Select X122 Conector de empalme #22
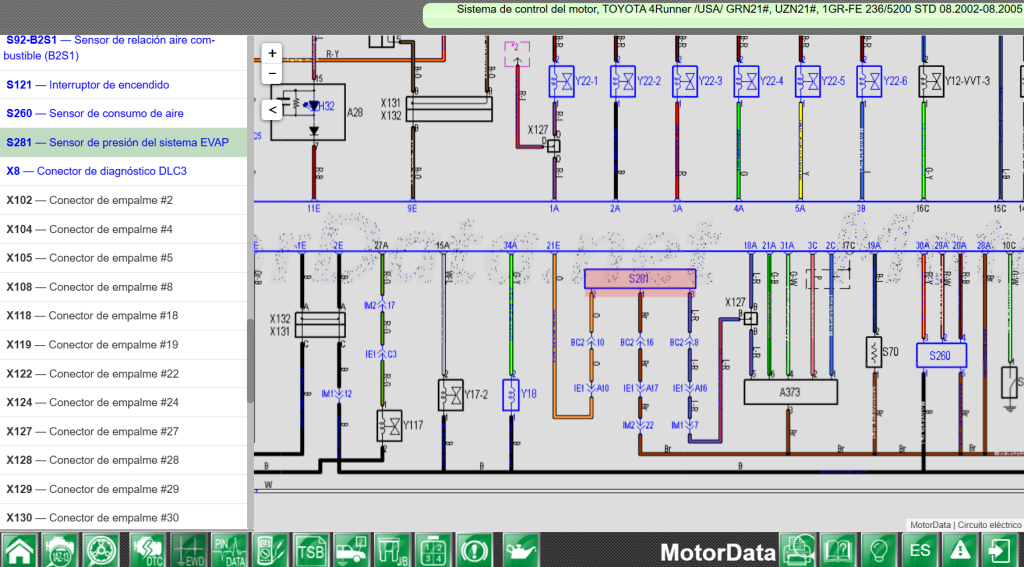 point(123,374)
